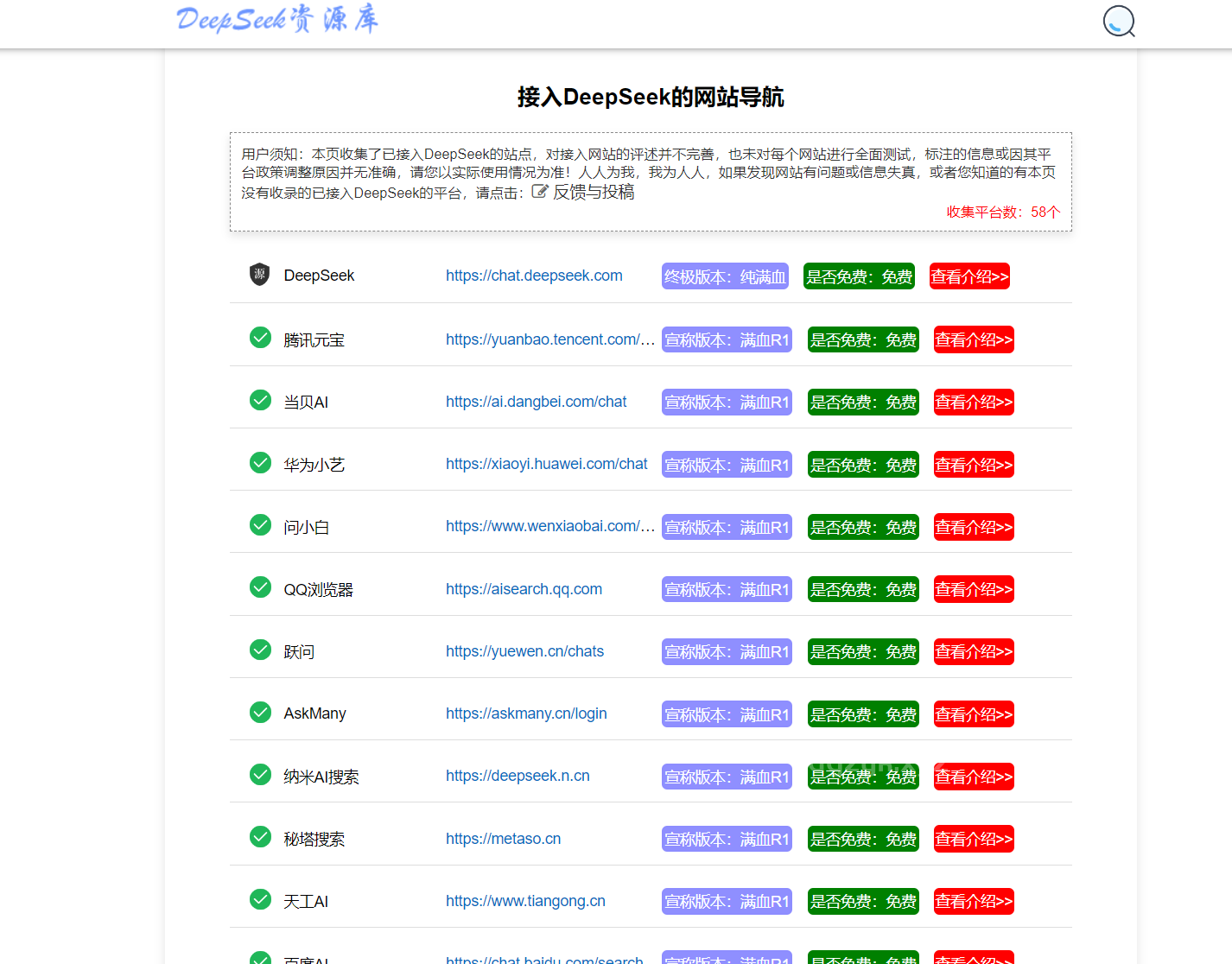Click the green check beside 纳米AI搜索
The image size is (1232, 964).
260,774
